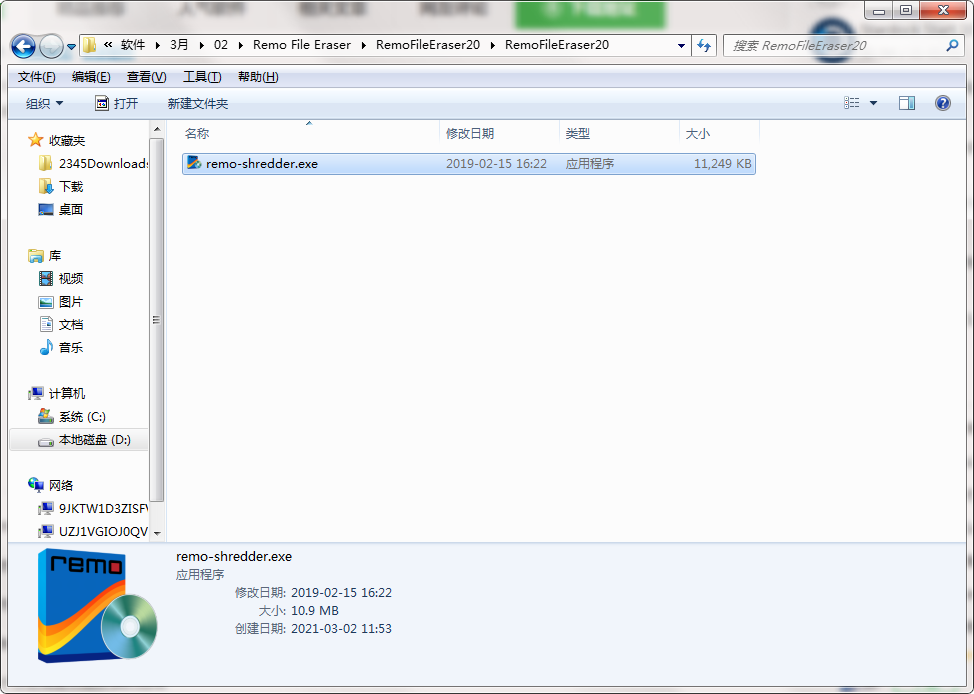Click the 音乐 library icon
The height and width of the screenshot is (694, 974).
pos(45,347)
